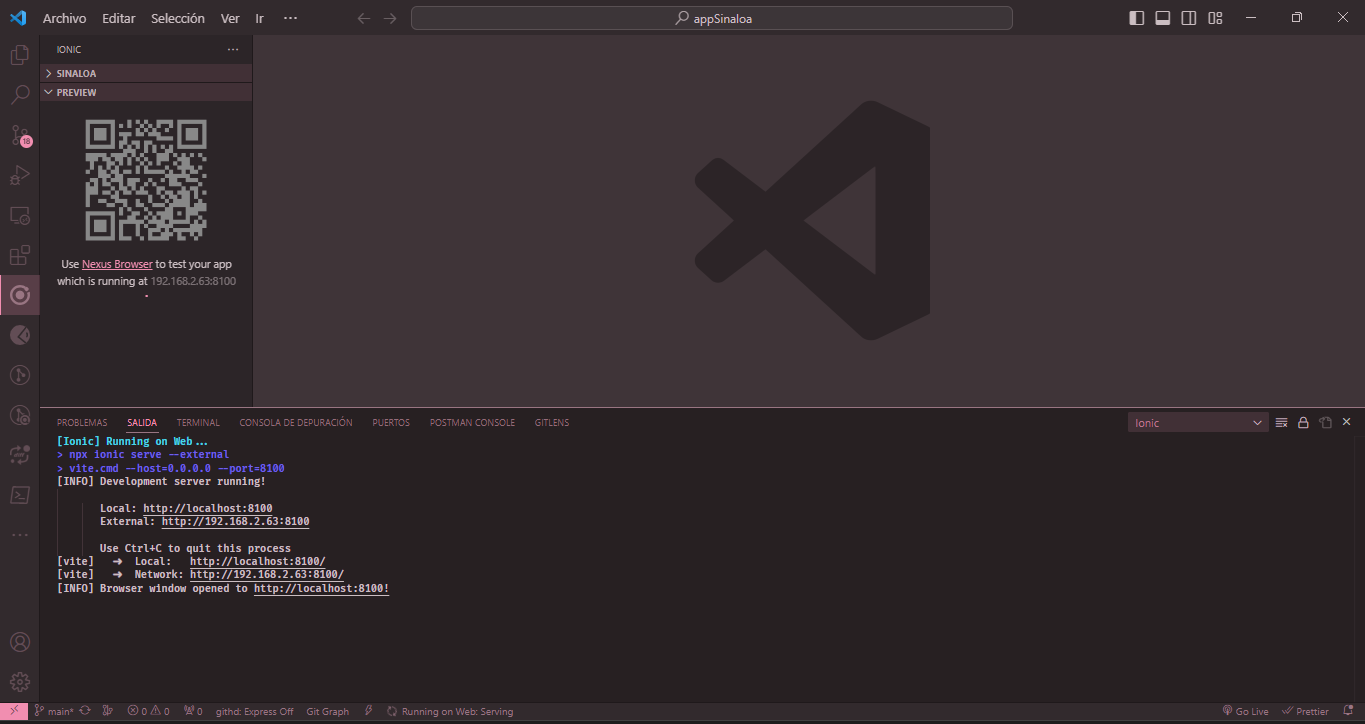Switch to the SALIDA tab

[x=142, y=423]
